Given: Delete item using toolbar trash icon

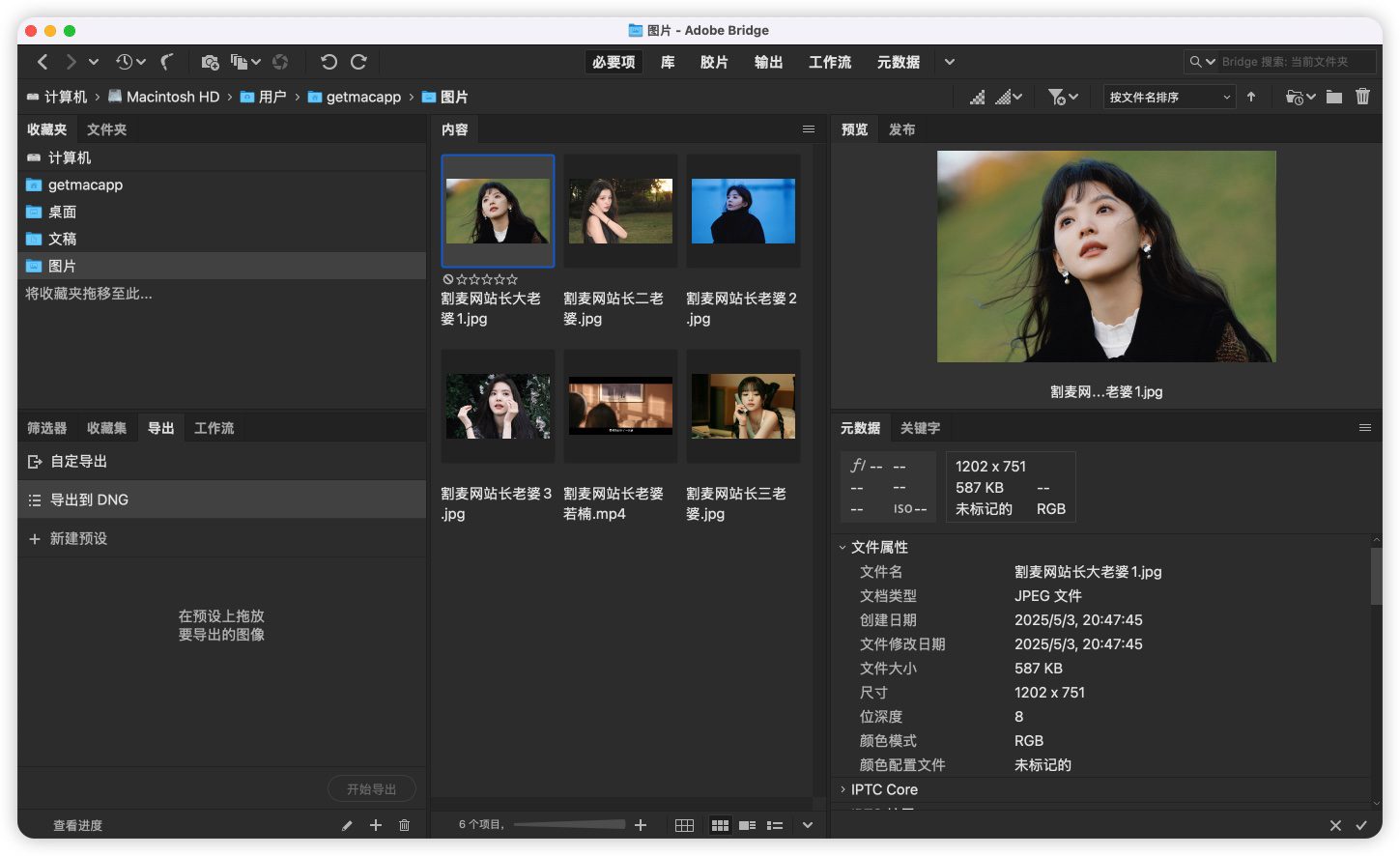Looking at the screenshot, I should (x=1362, y=97).
